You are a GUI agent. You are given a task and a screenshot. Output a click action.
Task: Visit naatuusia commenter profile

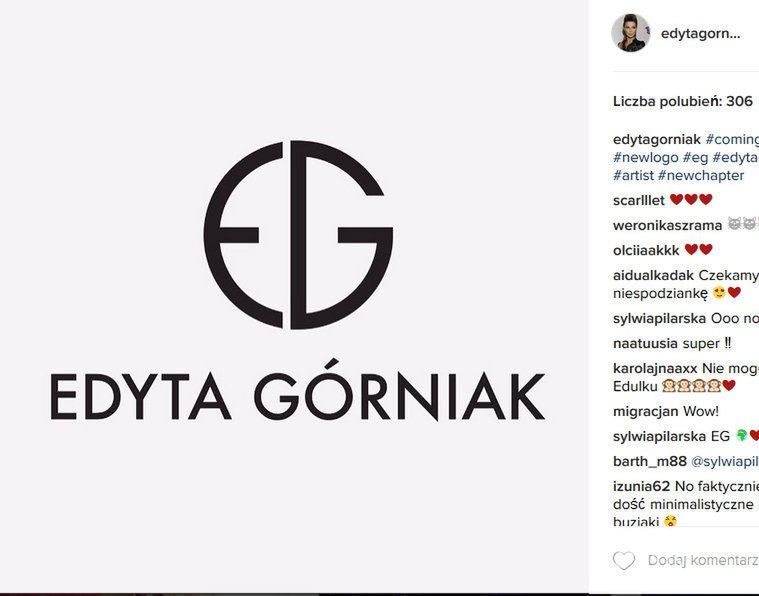pyautogui.click(x=645, y=344)
